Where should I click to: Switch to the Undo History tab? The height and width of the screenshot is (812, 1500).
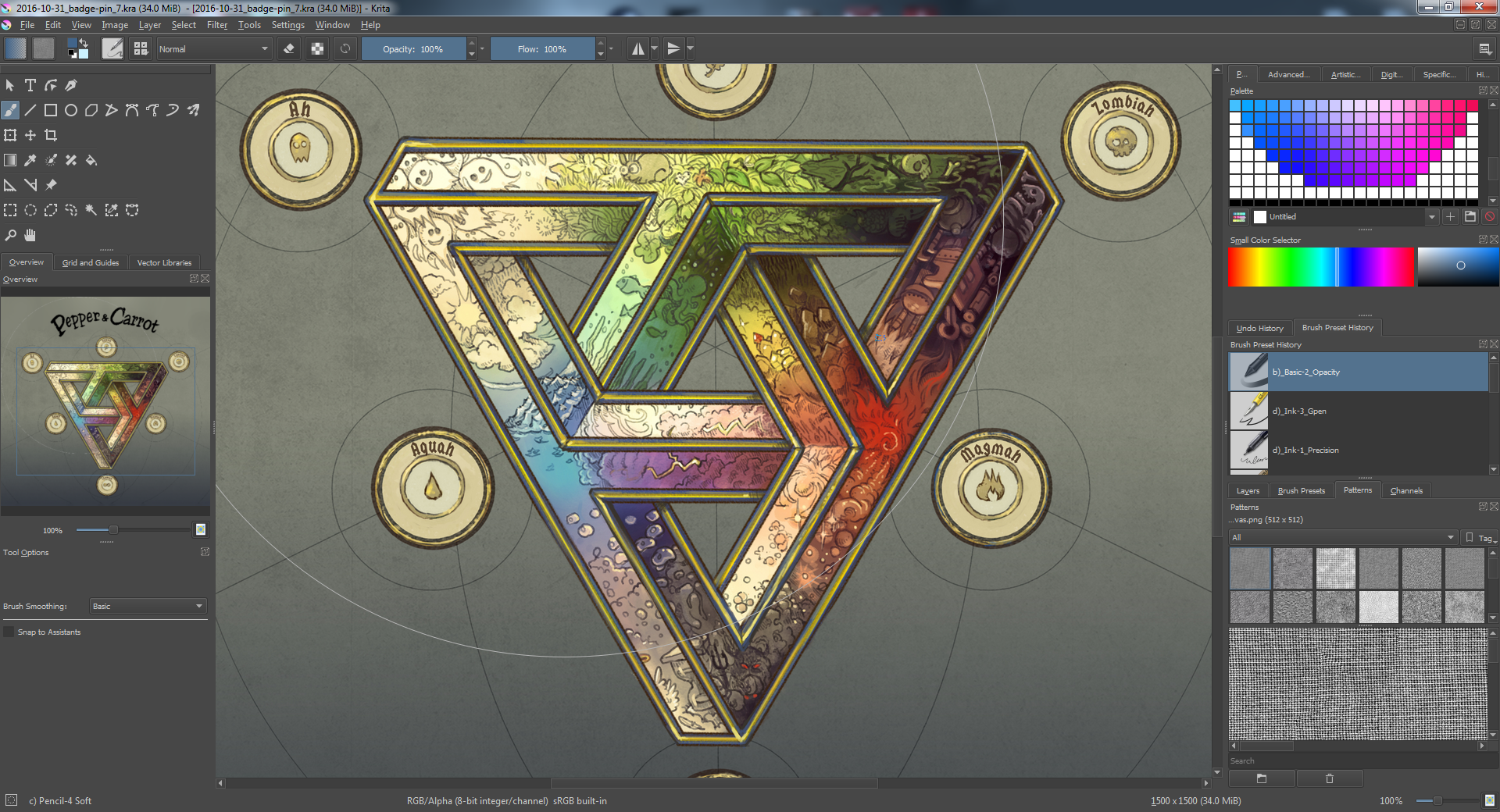tap(1259, 328)
